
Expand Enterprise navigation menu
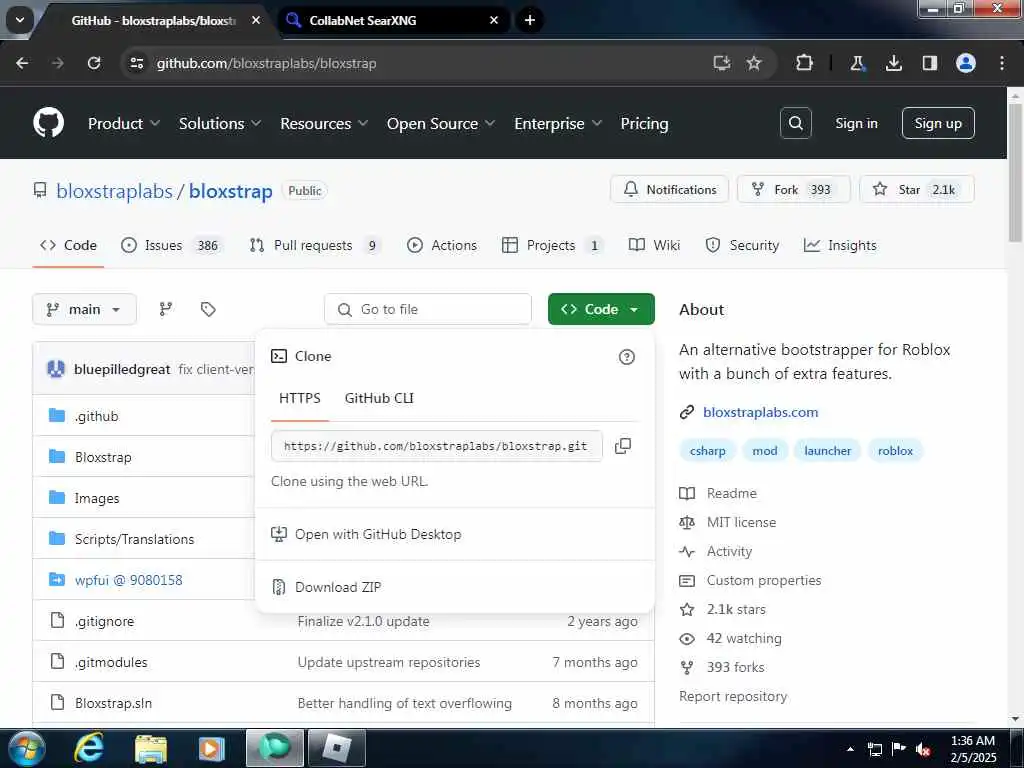(x=558, y=123)
